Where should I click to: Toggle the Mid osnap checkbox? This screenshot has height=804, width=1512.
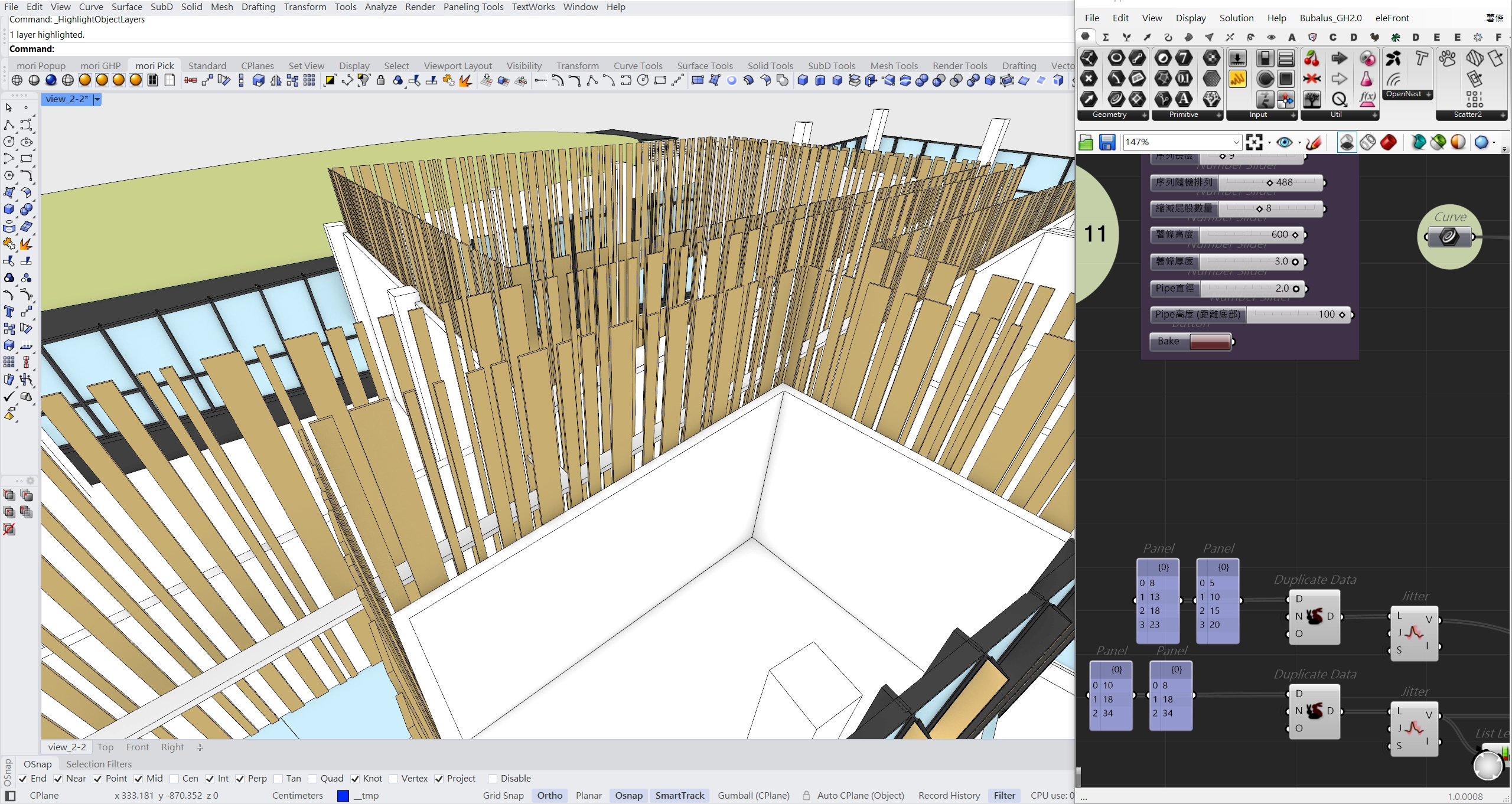click(x=138, y=779)
